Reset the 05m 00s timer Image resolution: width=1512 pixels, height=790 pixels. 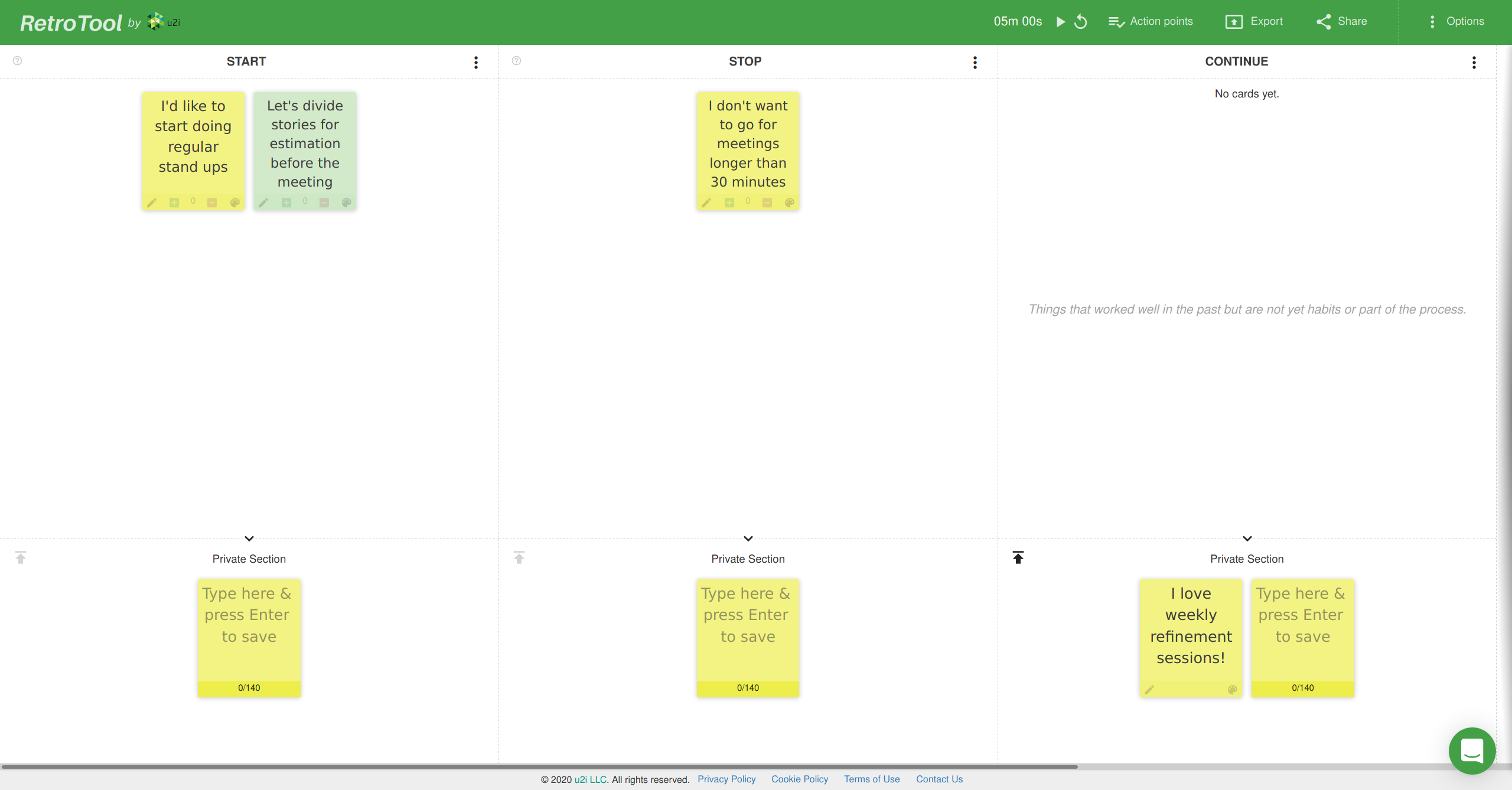pos(1081,22)
